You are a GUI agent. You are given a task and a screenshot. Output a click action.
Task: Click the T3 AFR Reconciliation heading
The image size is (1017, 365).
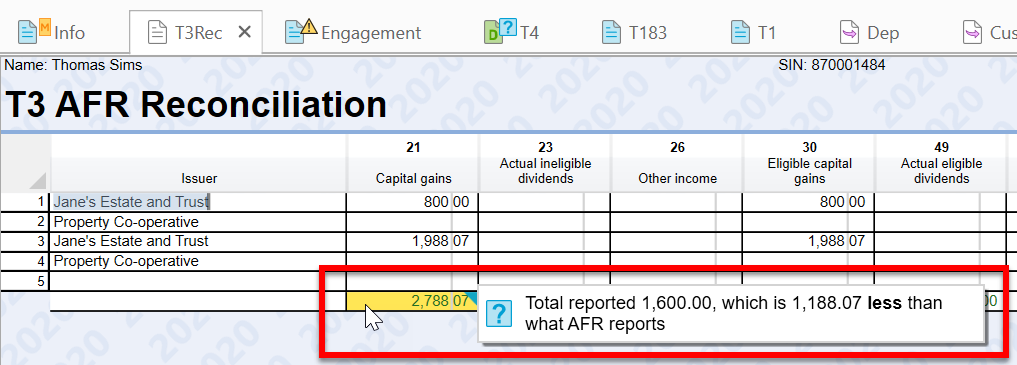coord(195,104)
